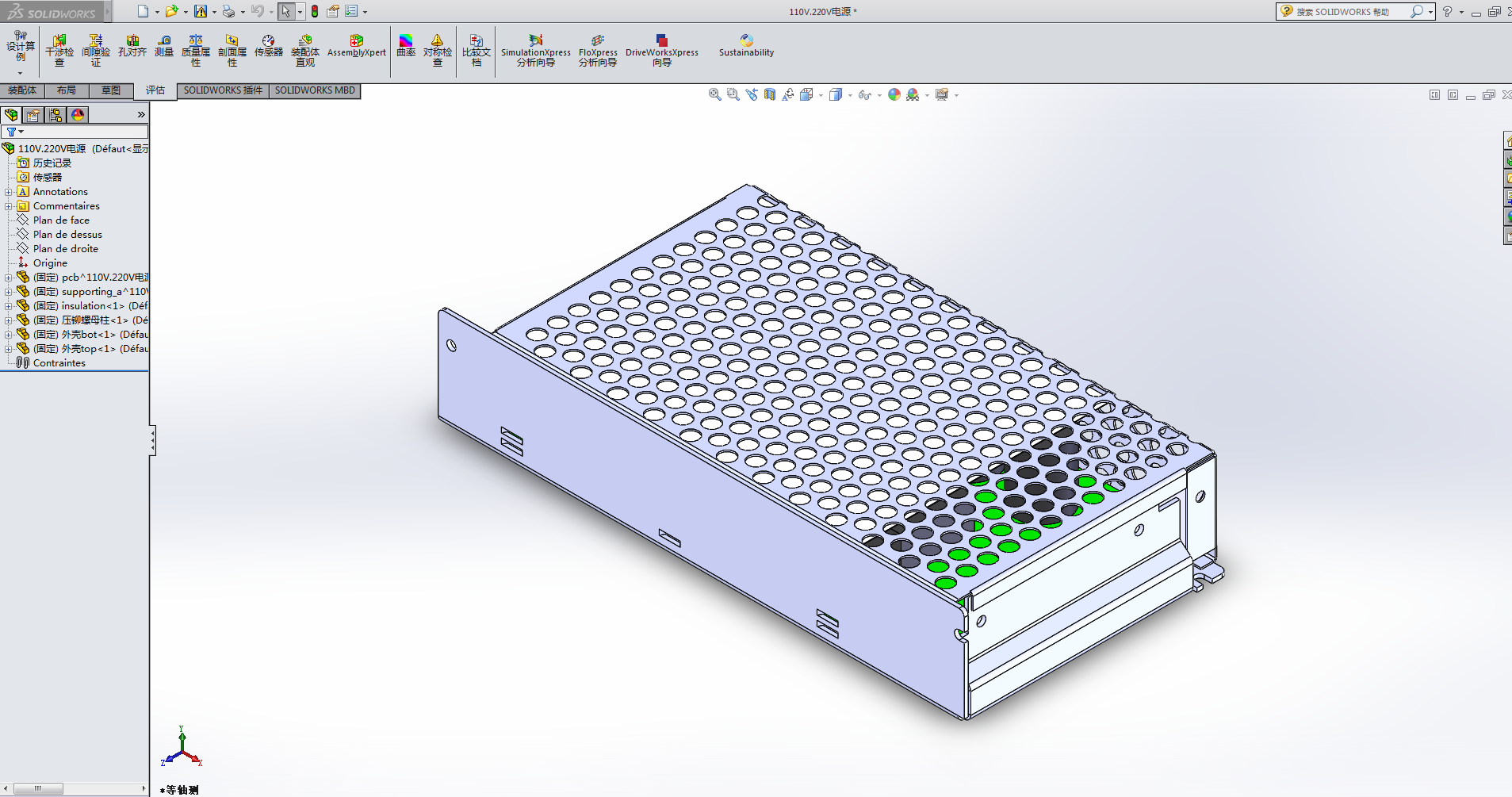1512x797 pixels.
Task: Expand the 外壳top<1> component node
Action: point(9,349)
